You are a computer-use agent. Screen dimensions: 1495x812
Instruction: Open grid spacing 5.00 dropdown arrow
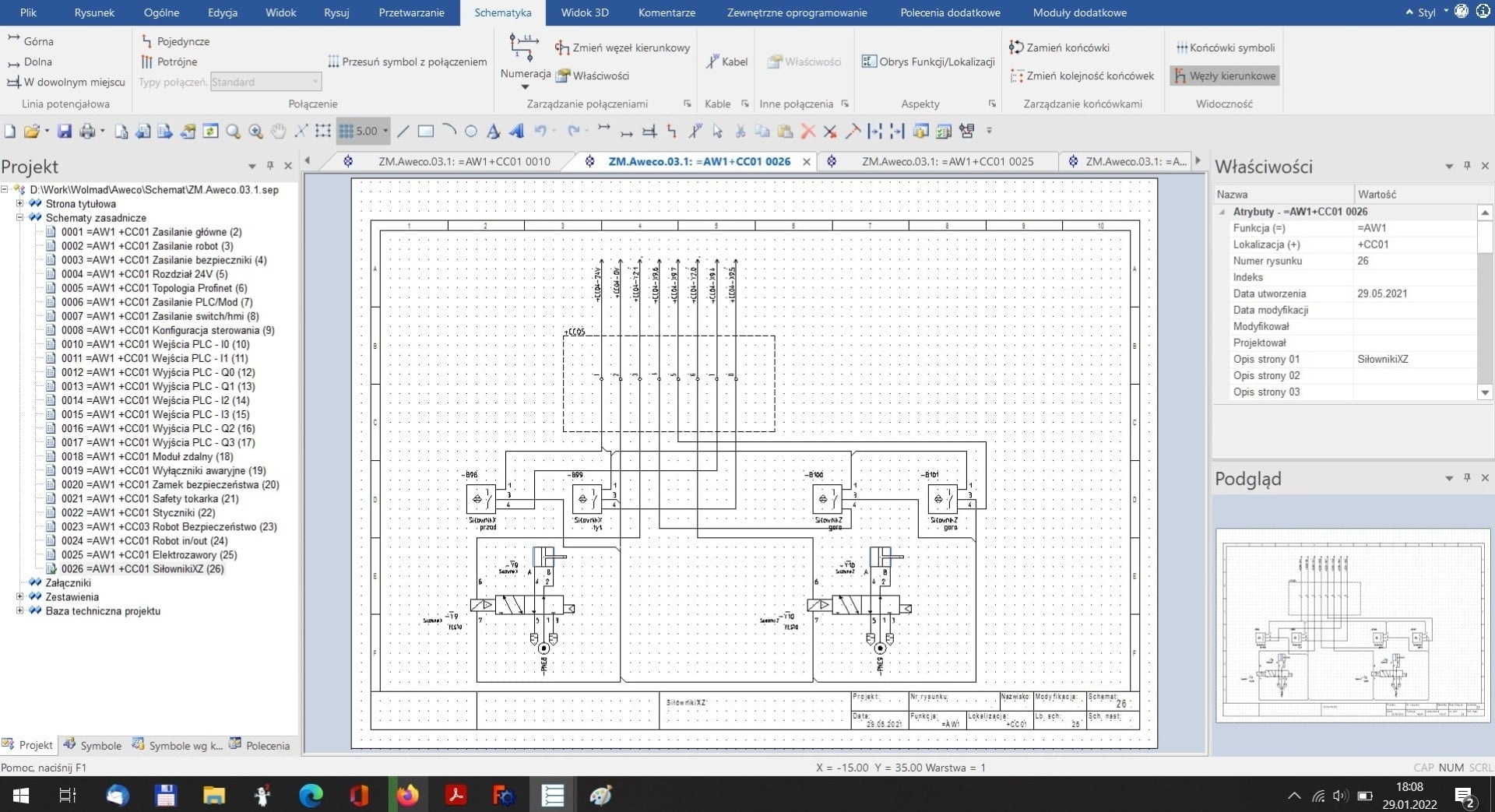point(385,132)
